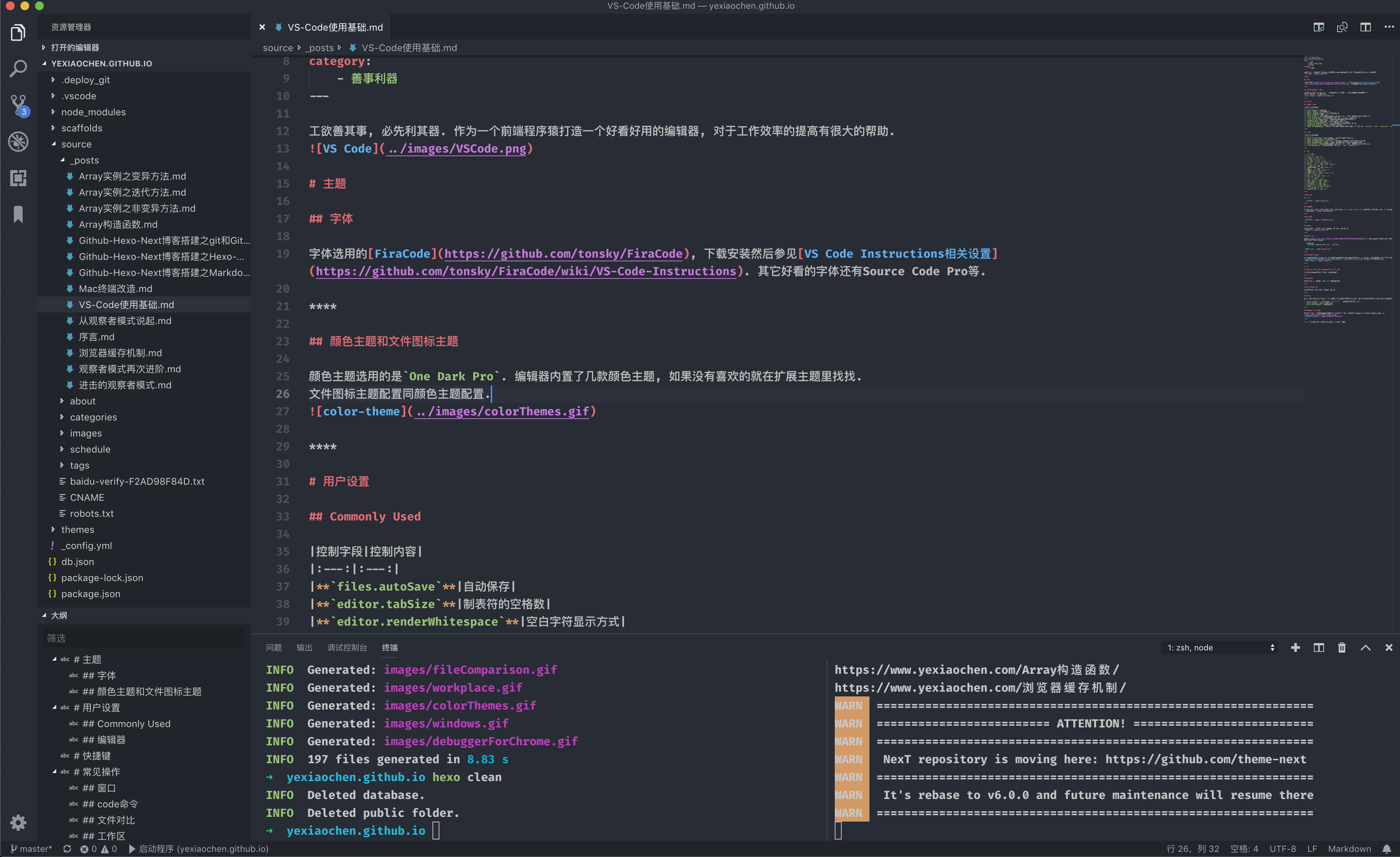Open the terminal selector dropdown zsh, node

(1220, 647)
